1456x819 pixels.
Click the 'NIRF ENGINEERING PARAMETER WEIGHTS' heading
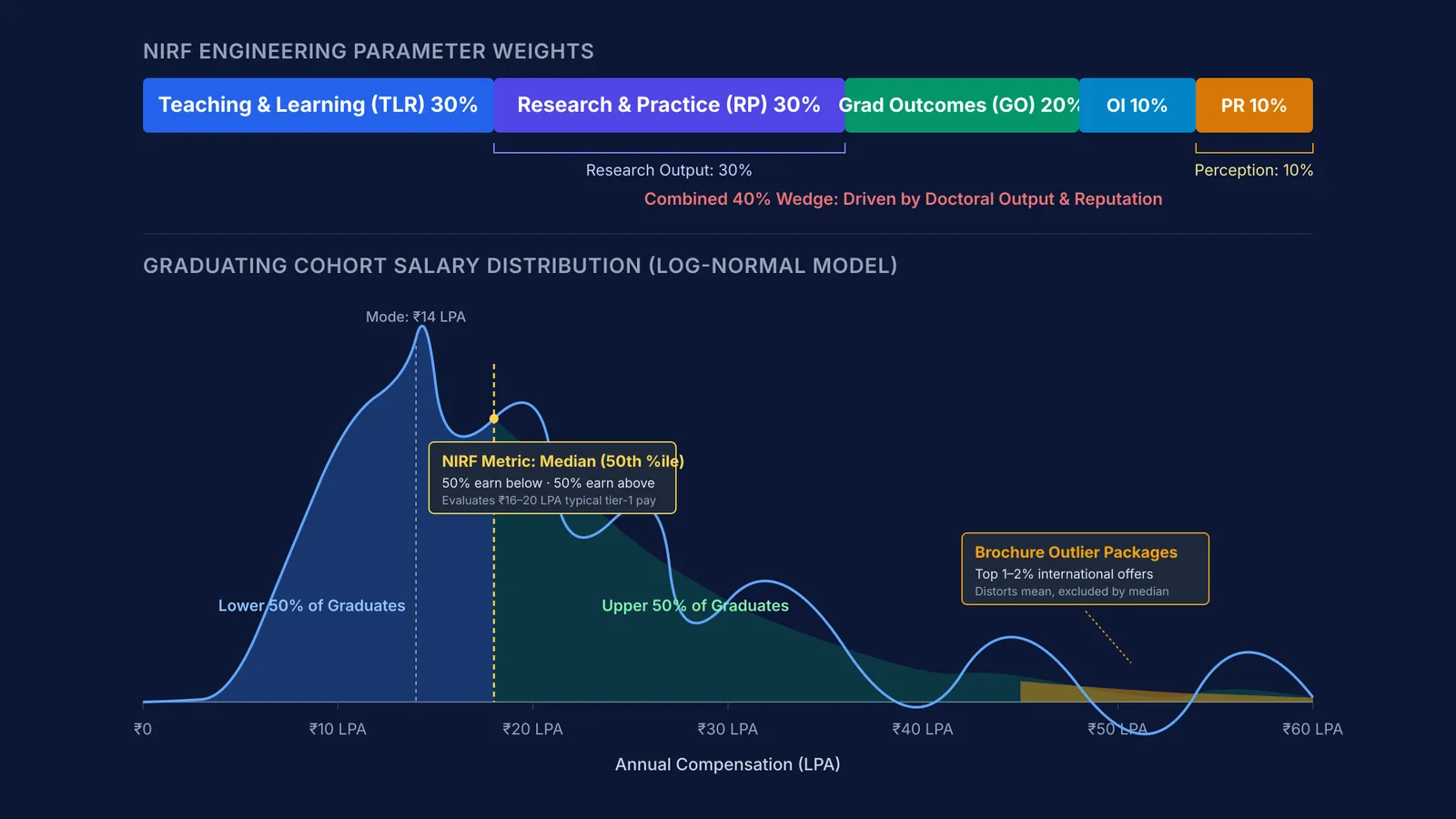click(x=369, y=52)
